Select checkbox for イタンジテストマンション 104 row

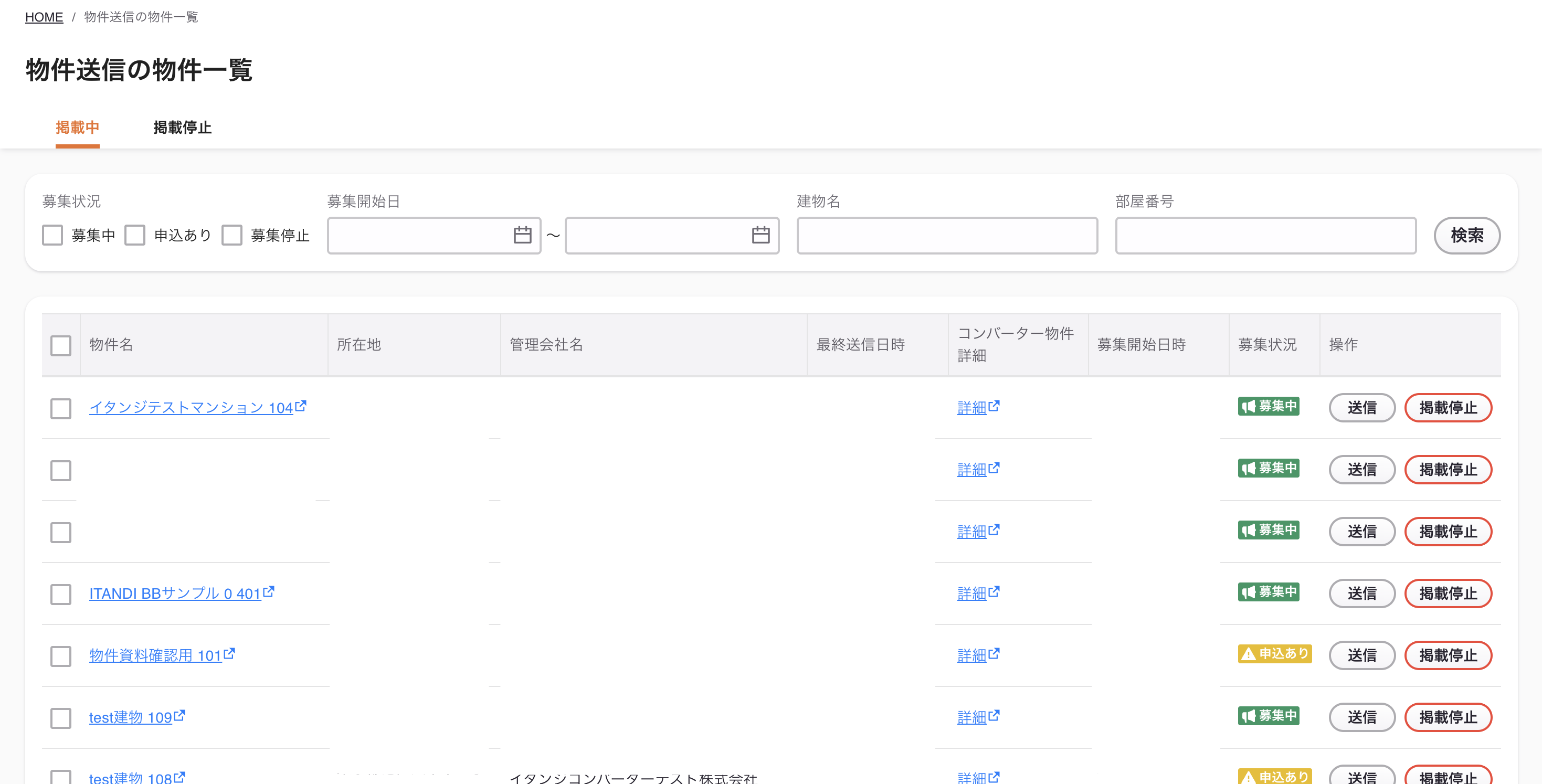(61, 409)
